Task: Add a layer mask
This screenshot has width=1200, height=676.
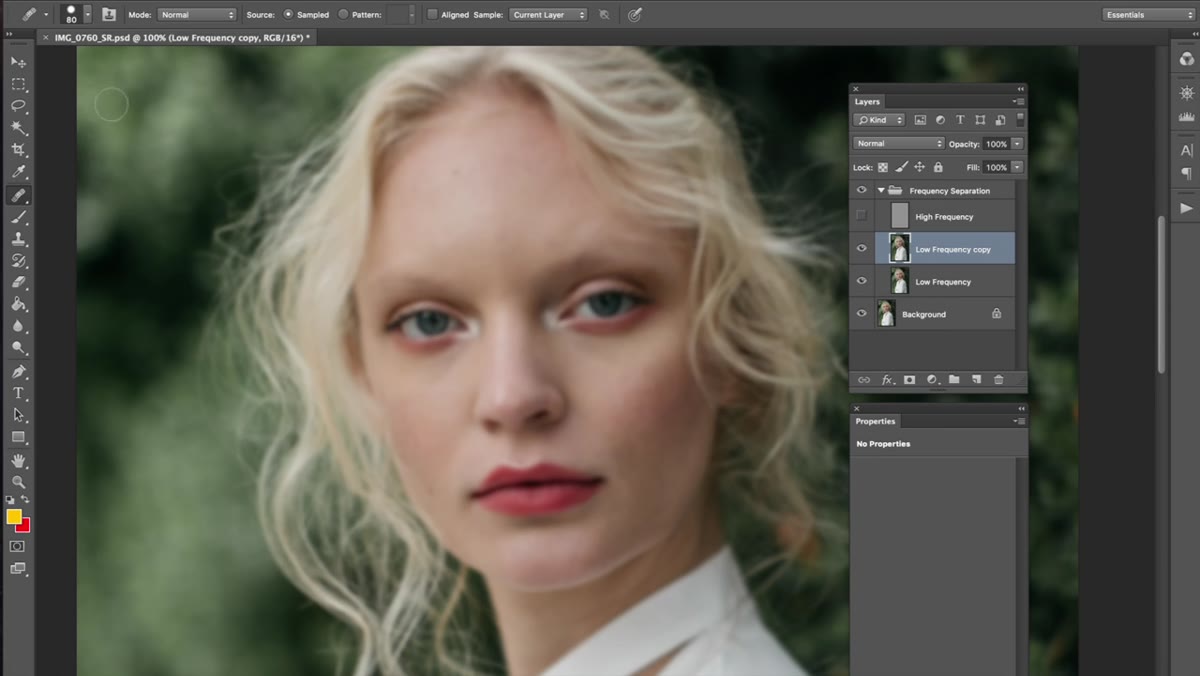Action: (x=910, y=380)
